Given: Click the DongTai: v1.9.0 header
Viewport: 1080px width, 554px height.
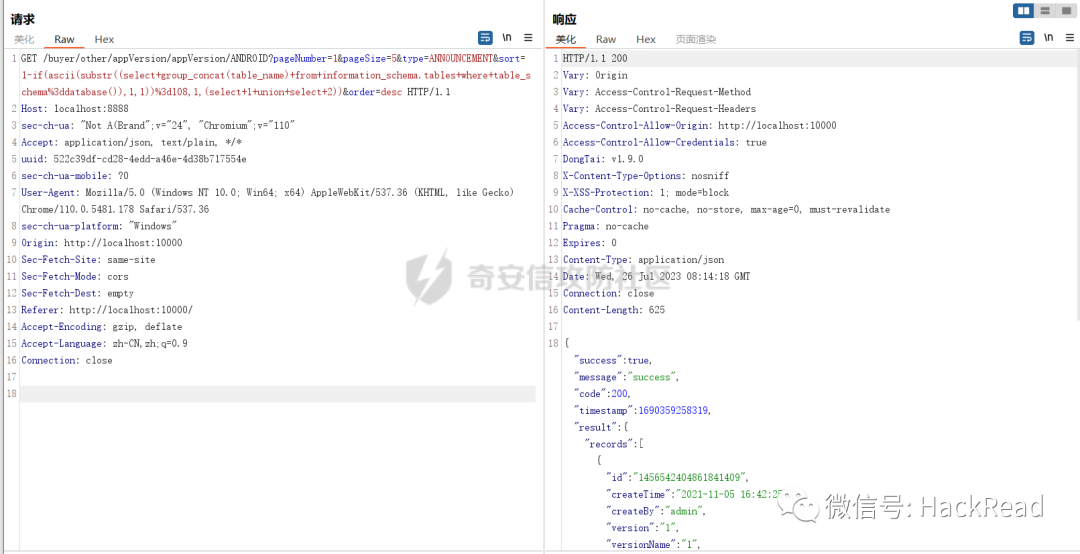Looking at the screenshot, I should pos(603,159).
